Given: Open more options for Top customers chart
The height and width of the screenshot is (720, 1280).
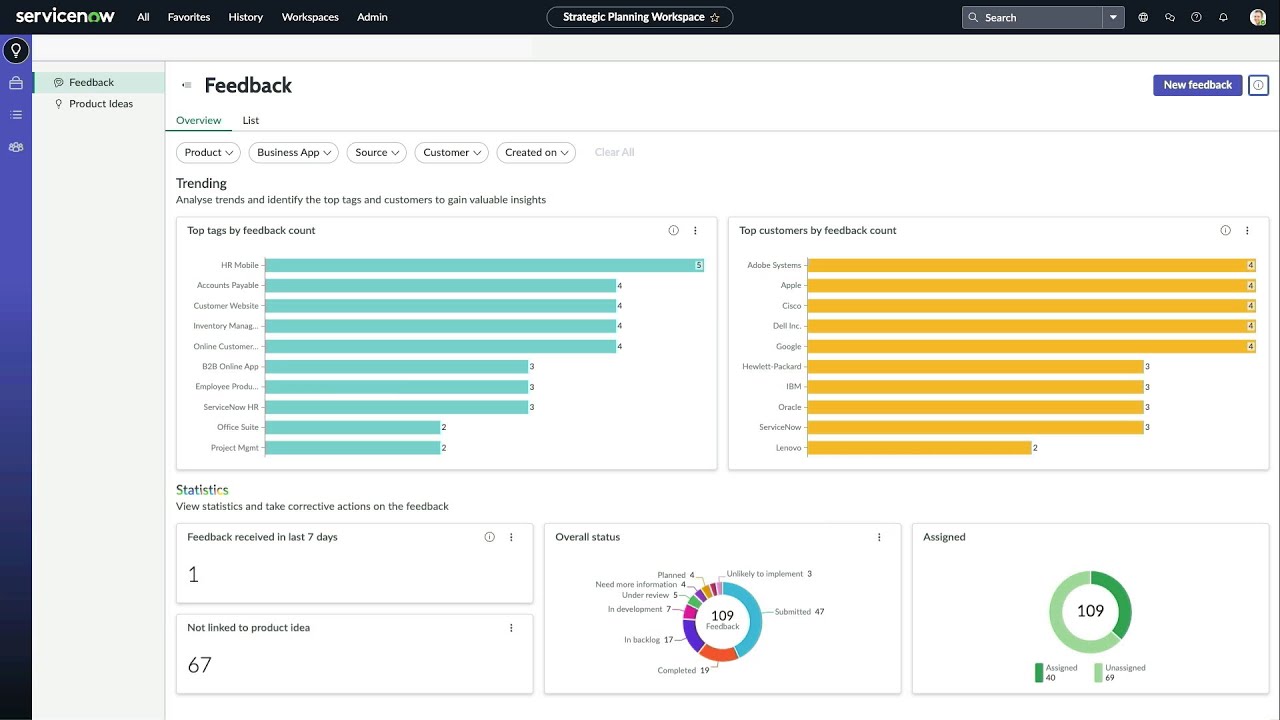Looking at the screenshot, I should (1247, 230).
